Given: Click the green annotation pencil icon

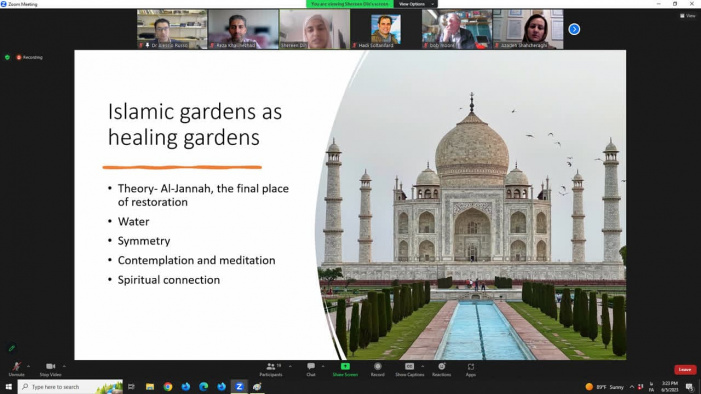Looking at the screenshot, I should coord(12,348).
